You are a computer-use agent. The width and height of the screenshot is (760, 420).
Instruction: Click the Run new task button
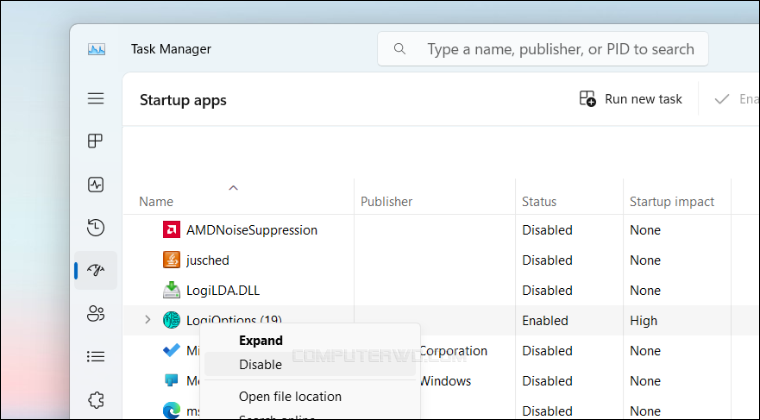pyautogui.click(x=631, y=99)
